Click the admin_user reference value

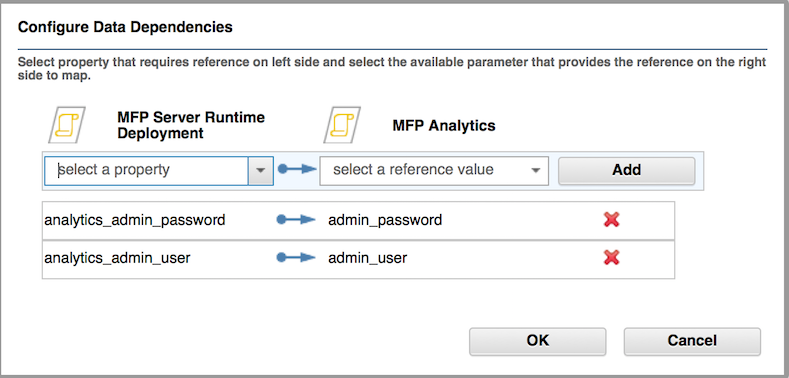[367, 258]
